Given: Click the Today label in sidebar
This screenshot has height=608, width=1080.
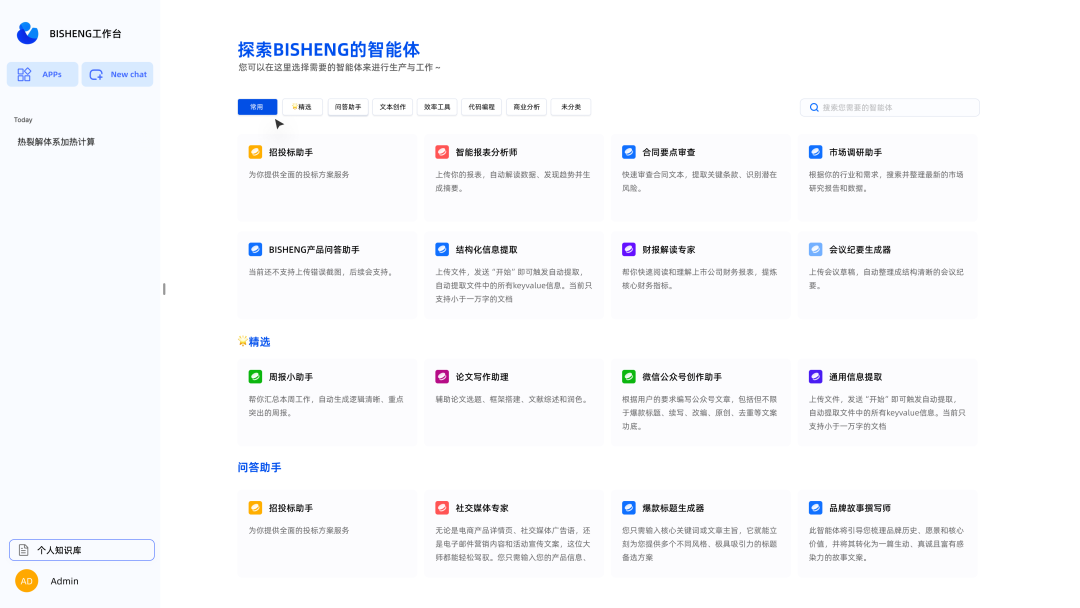Looking at the screenshot, I should (x=23, y=120).
